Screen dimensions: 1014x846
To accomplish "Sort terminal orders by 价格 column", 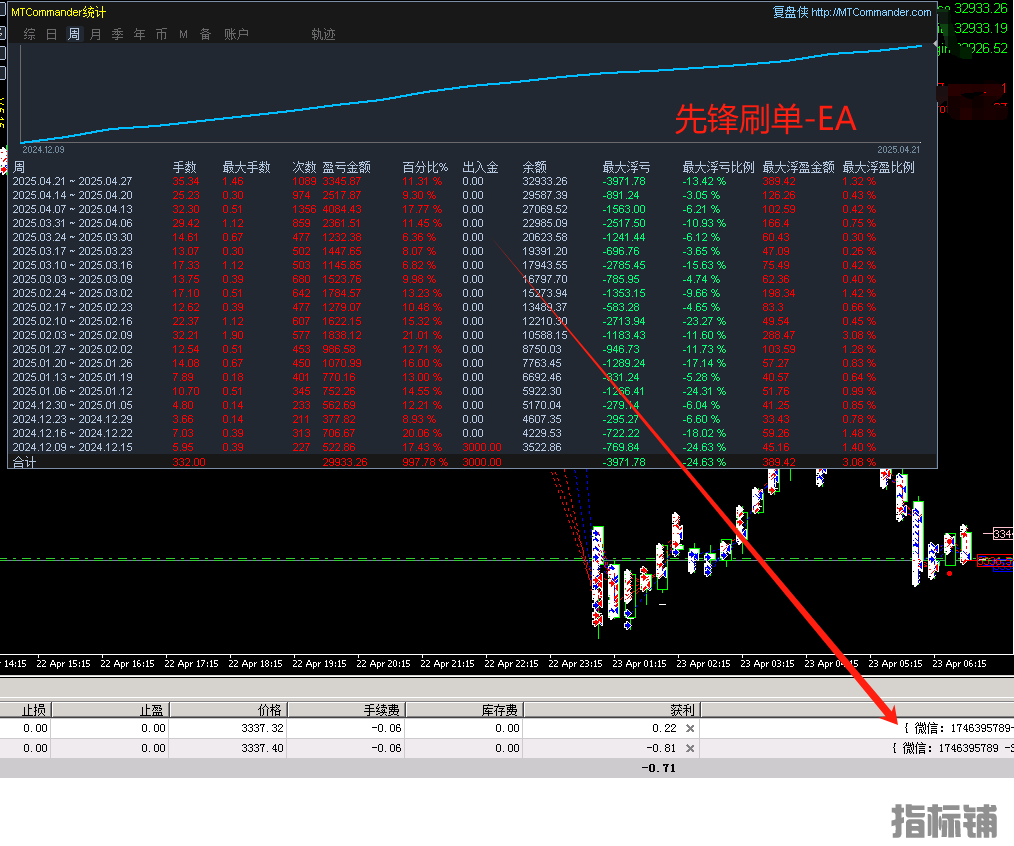I will tap(228, 710).
